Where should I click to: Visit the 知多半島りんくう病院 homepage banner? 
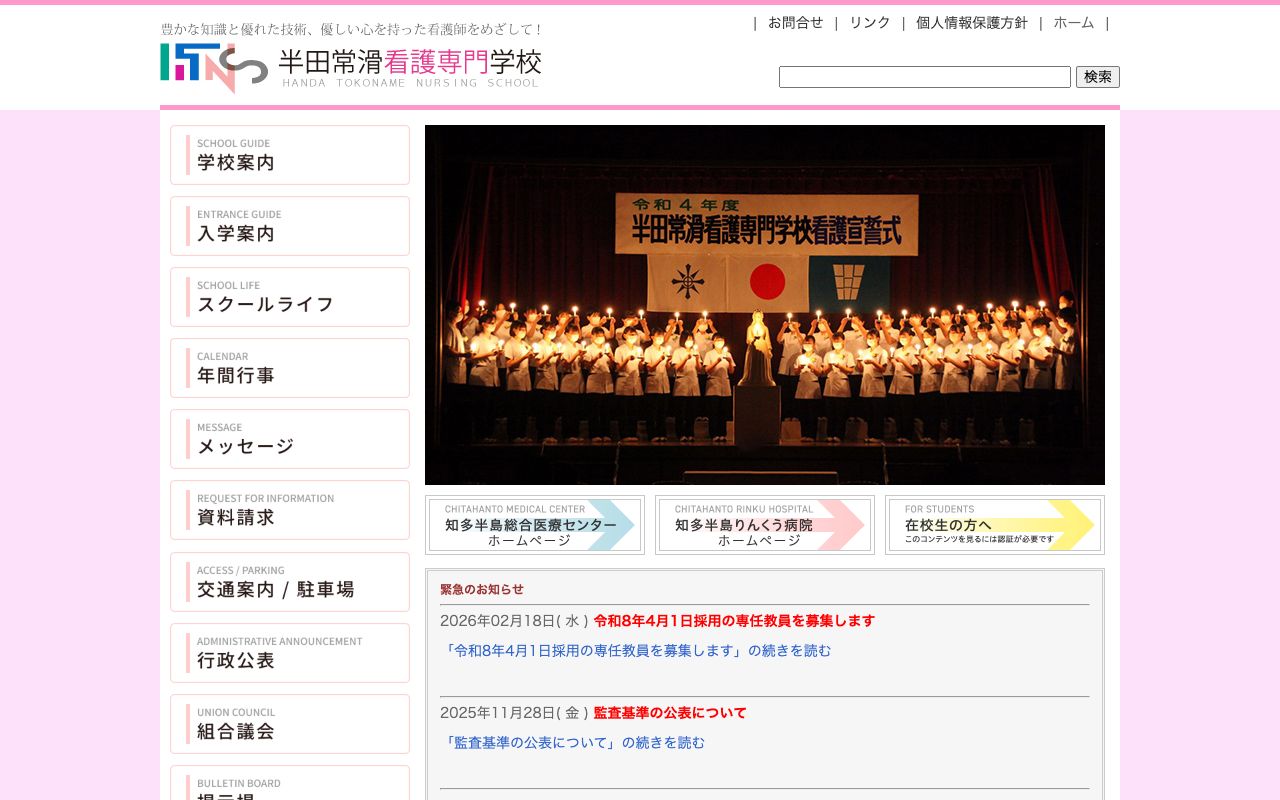[765, 525]
